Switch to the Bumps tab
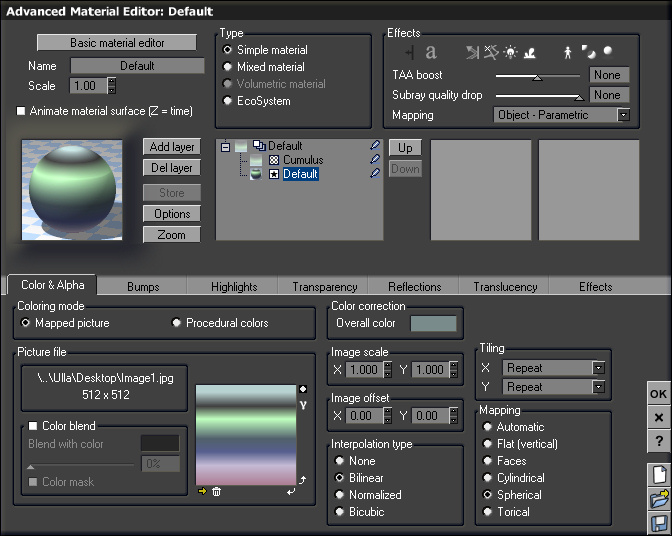This screenshot has height=536, width=672. pyautogui.click(x=143, y=287)
